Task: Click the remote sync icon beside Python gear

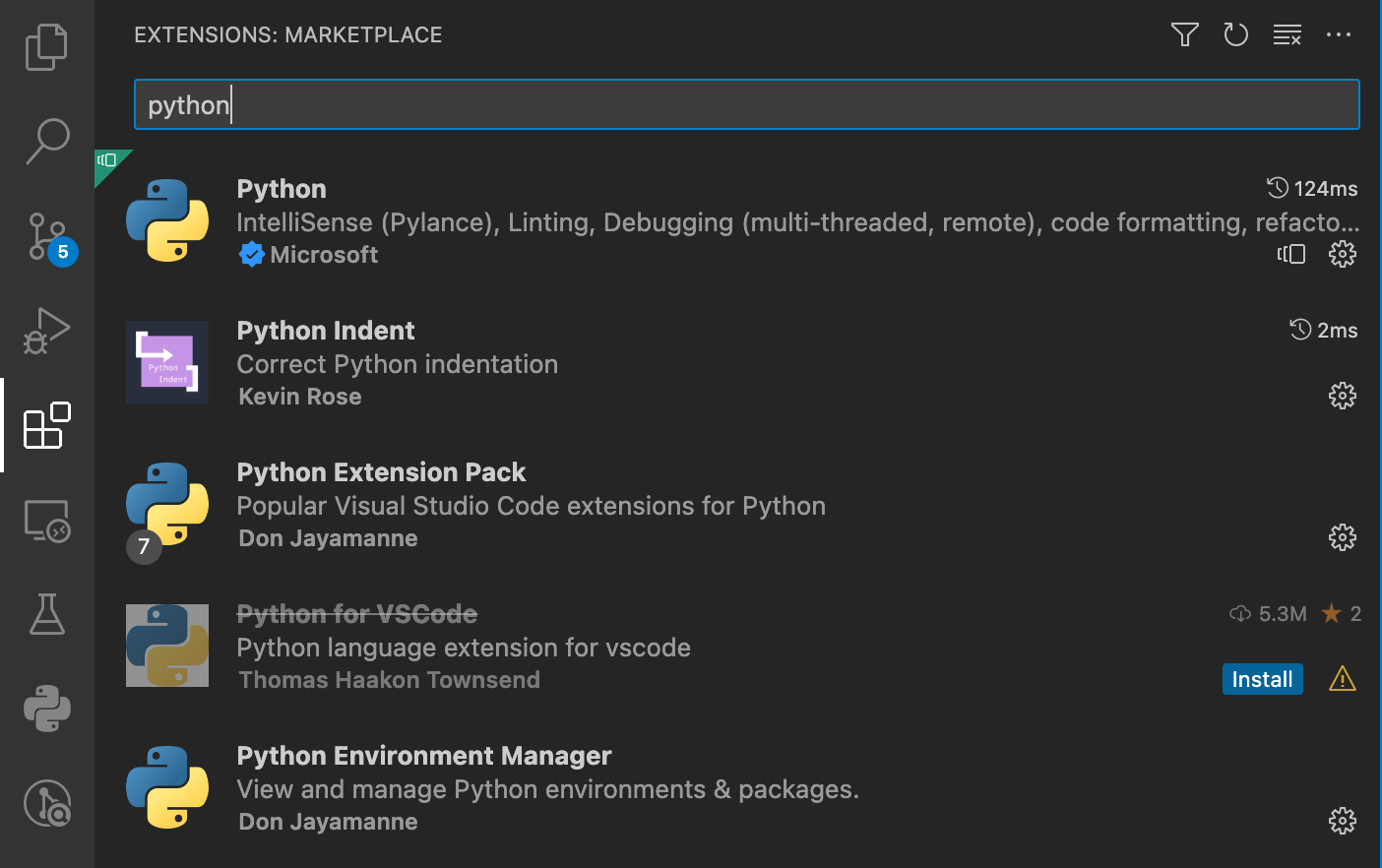Action: click(x=1291, y=254)
